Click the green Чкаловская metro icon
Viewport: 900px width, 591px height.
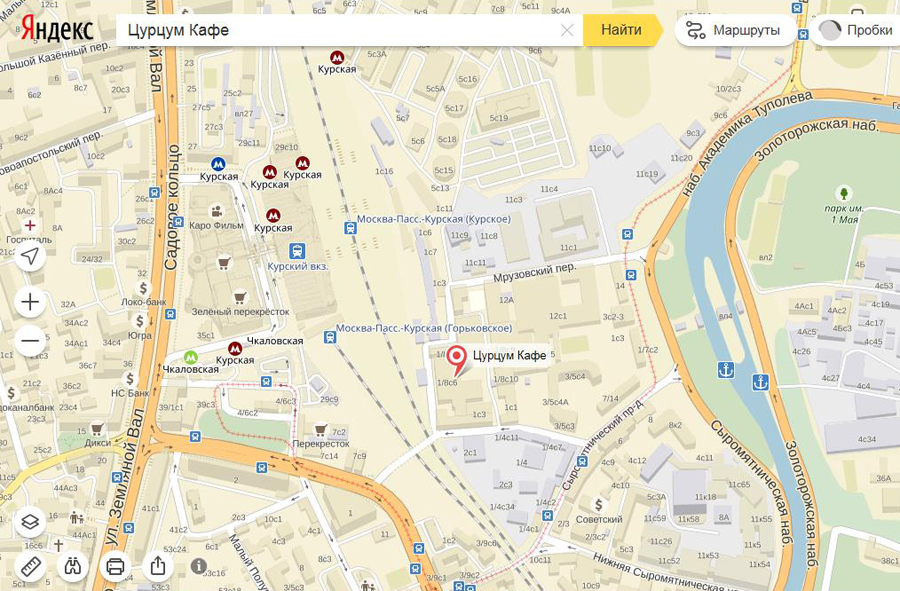pos(191,357)
